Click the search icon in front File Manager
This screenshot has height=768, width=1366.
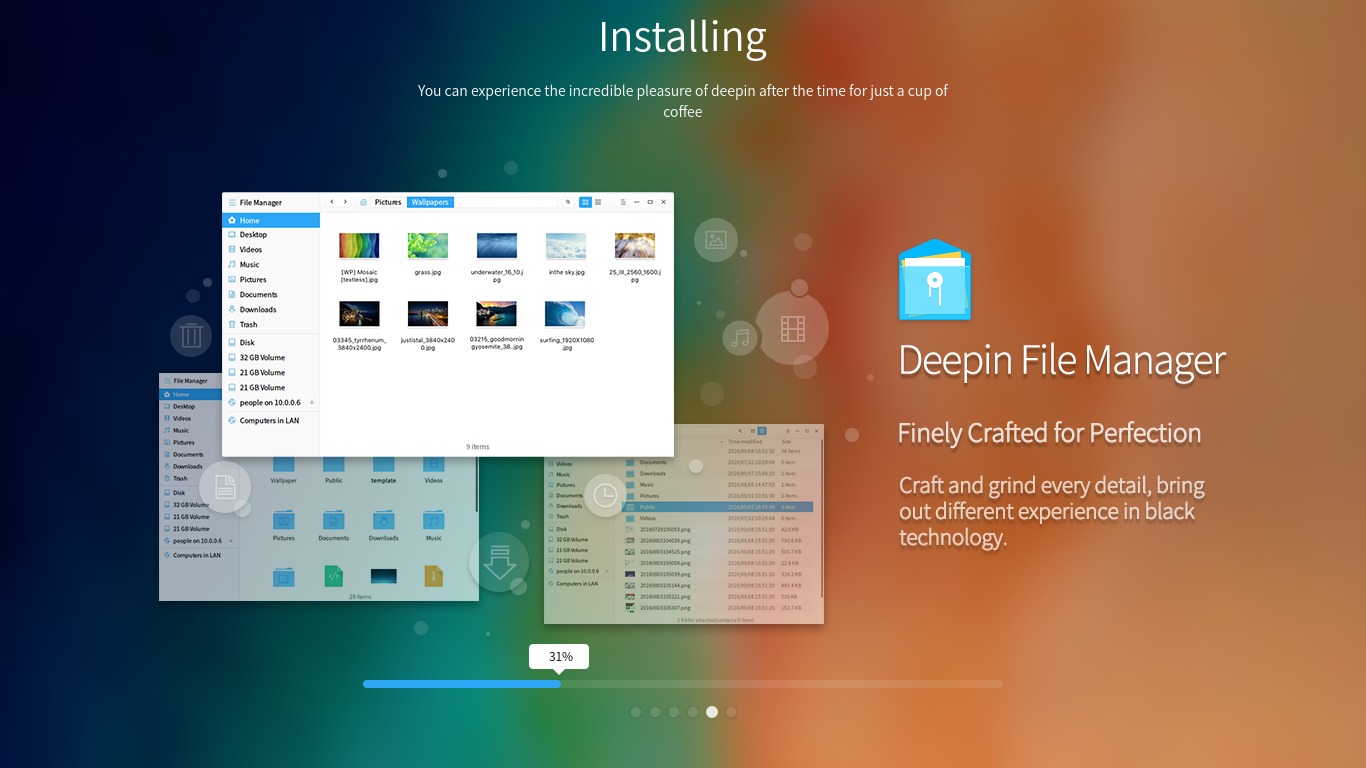point(568,202)
